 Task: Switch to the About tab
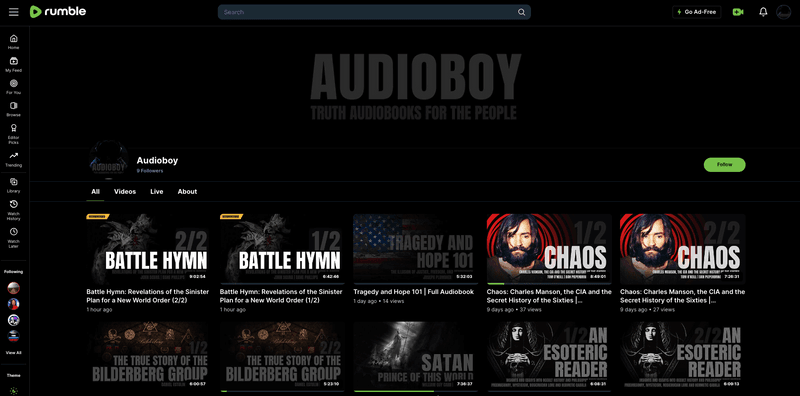tap(187, 191)
